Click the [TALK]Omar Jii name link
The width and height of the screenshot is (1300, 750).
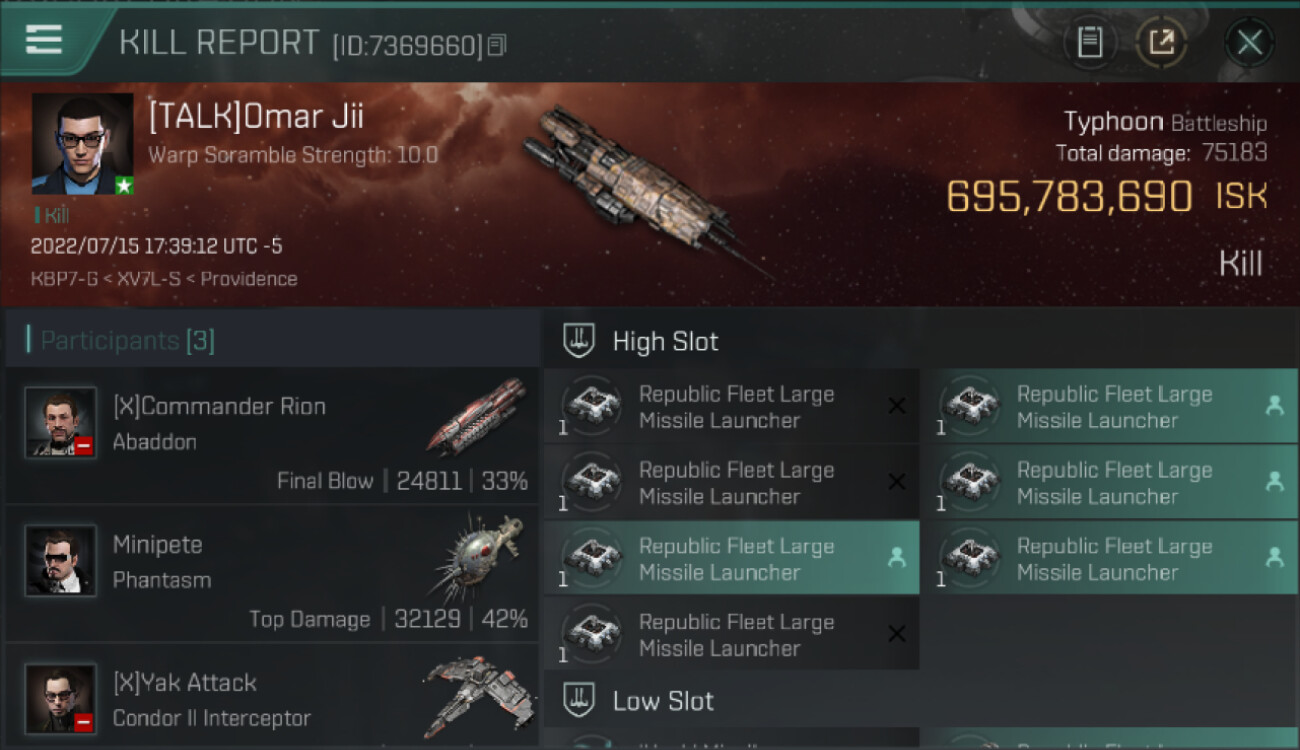point(256,116)
